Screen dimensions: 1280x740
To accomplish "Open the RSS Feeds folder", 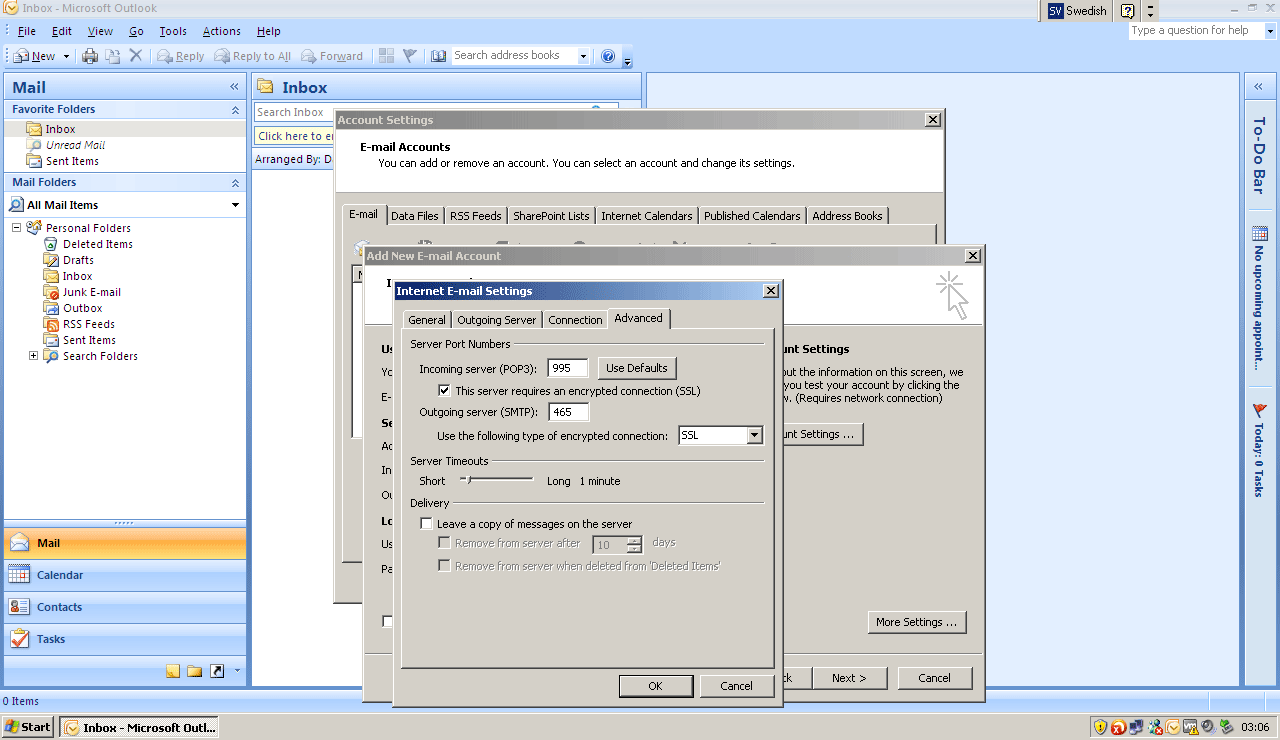I will click(79, 324).
